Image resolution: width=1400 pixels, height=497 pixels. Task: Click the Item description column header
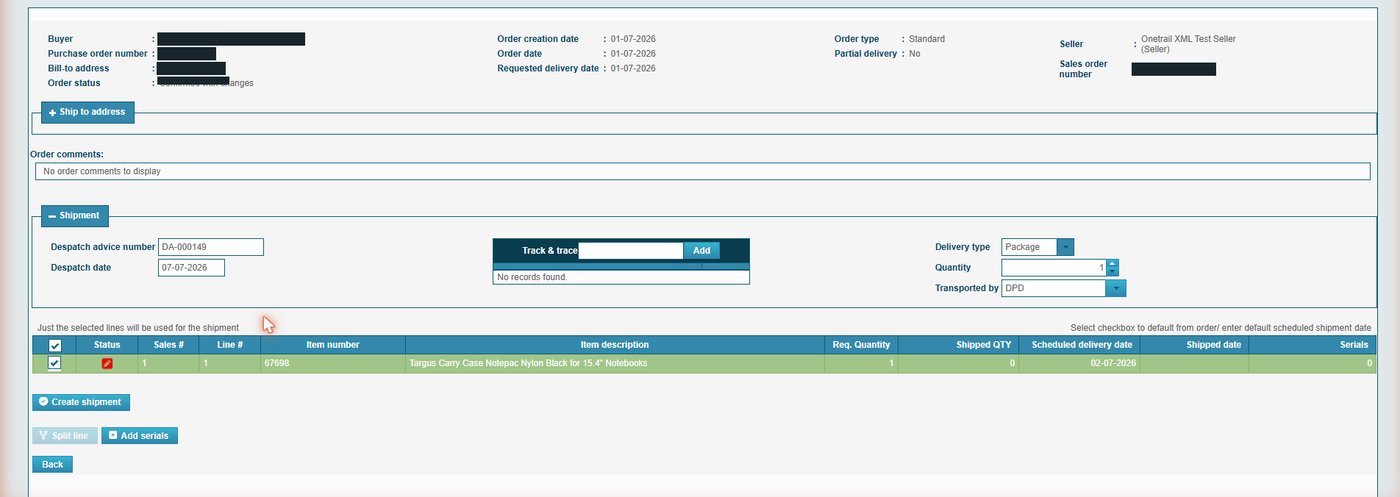[x=615, y=345]
